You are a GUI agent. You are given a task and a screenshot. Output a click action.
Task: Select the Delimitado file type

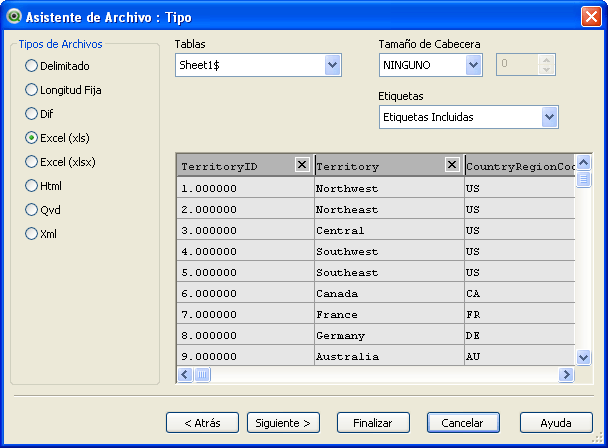pos(57,66)
